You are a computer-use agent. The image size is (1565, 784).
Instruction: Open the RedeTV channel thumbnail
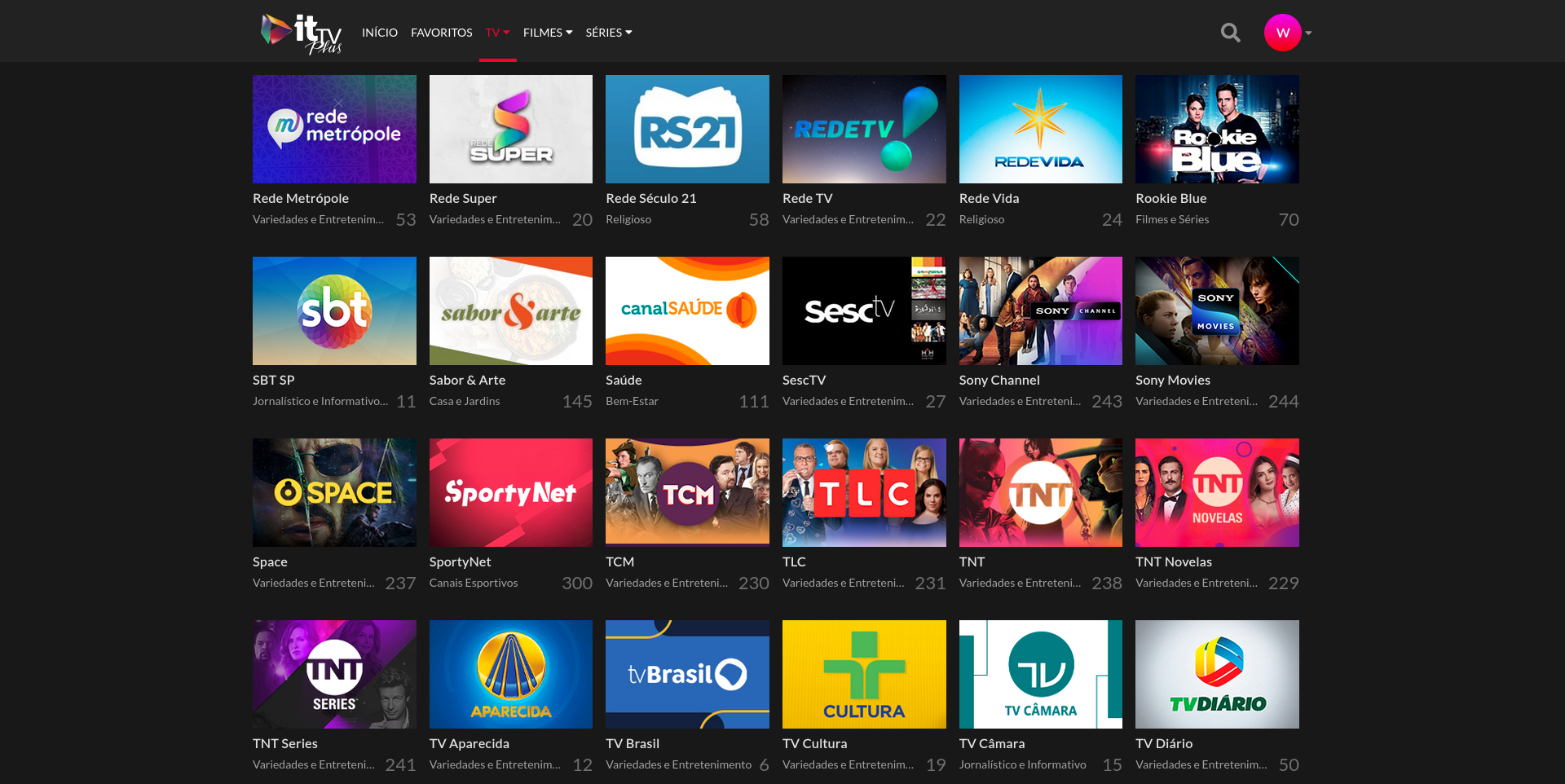click(x=864, y=129)
